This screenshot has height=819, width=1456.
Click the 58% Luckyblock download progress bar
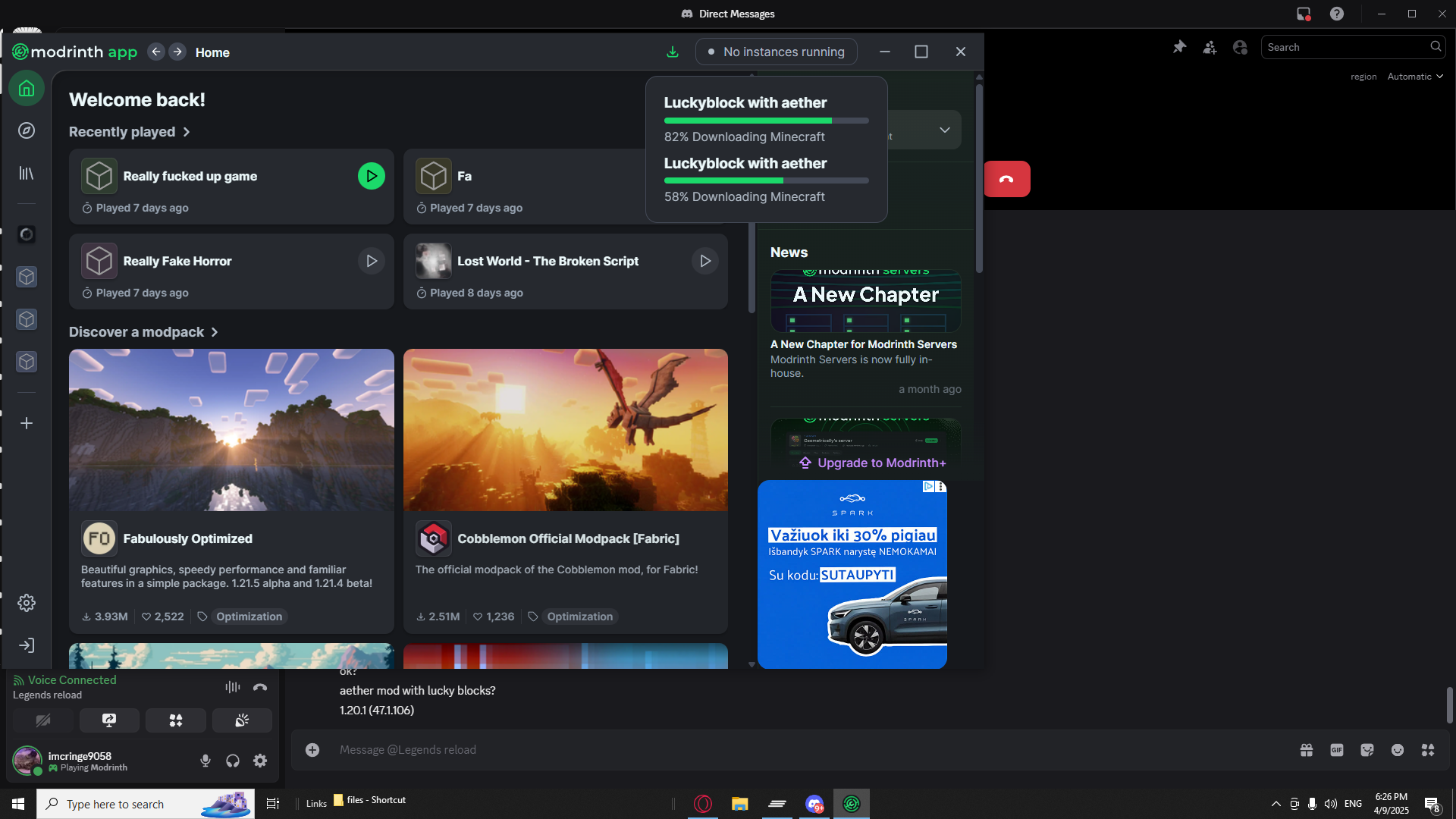767,180
